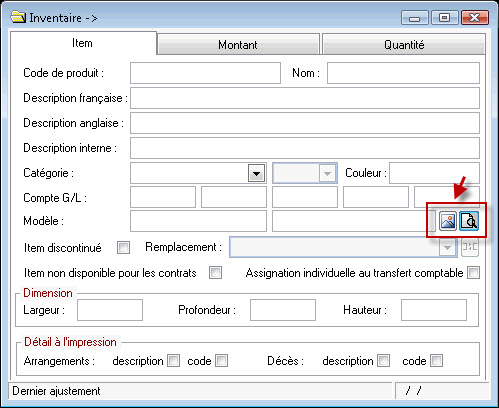Open the Quantité tab
This screenshot has height=408, width=499.
coord(404,44)
